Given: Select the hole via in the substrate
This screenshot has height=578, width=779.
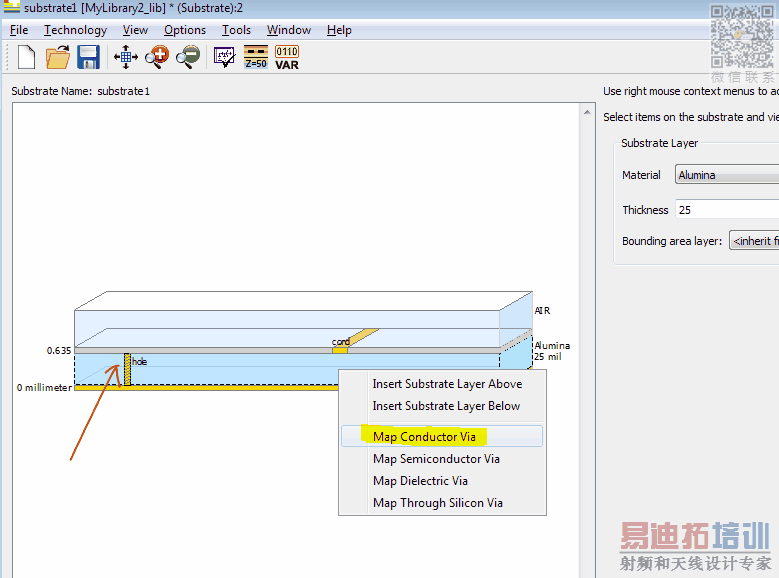Looking at the screenshot, I should 127,369.
